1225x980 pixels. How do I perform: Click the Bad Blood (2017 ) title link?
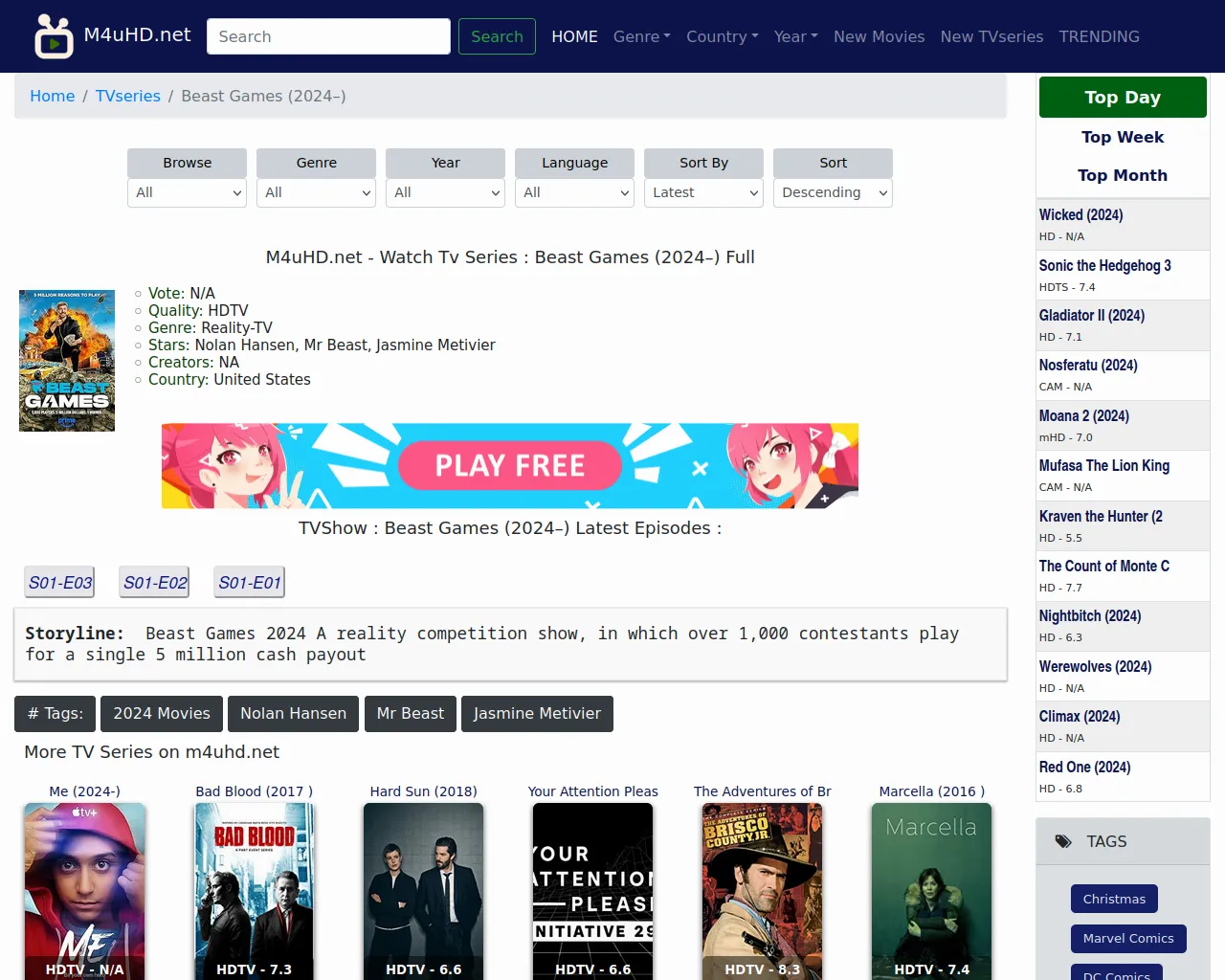pos(255,791)
